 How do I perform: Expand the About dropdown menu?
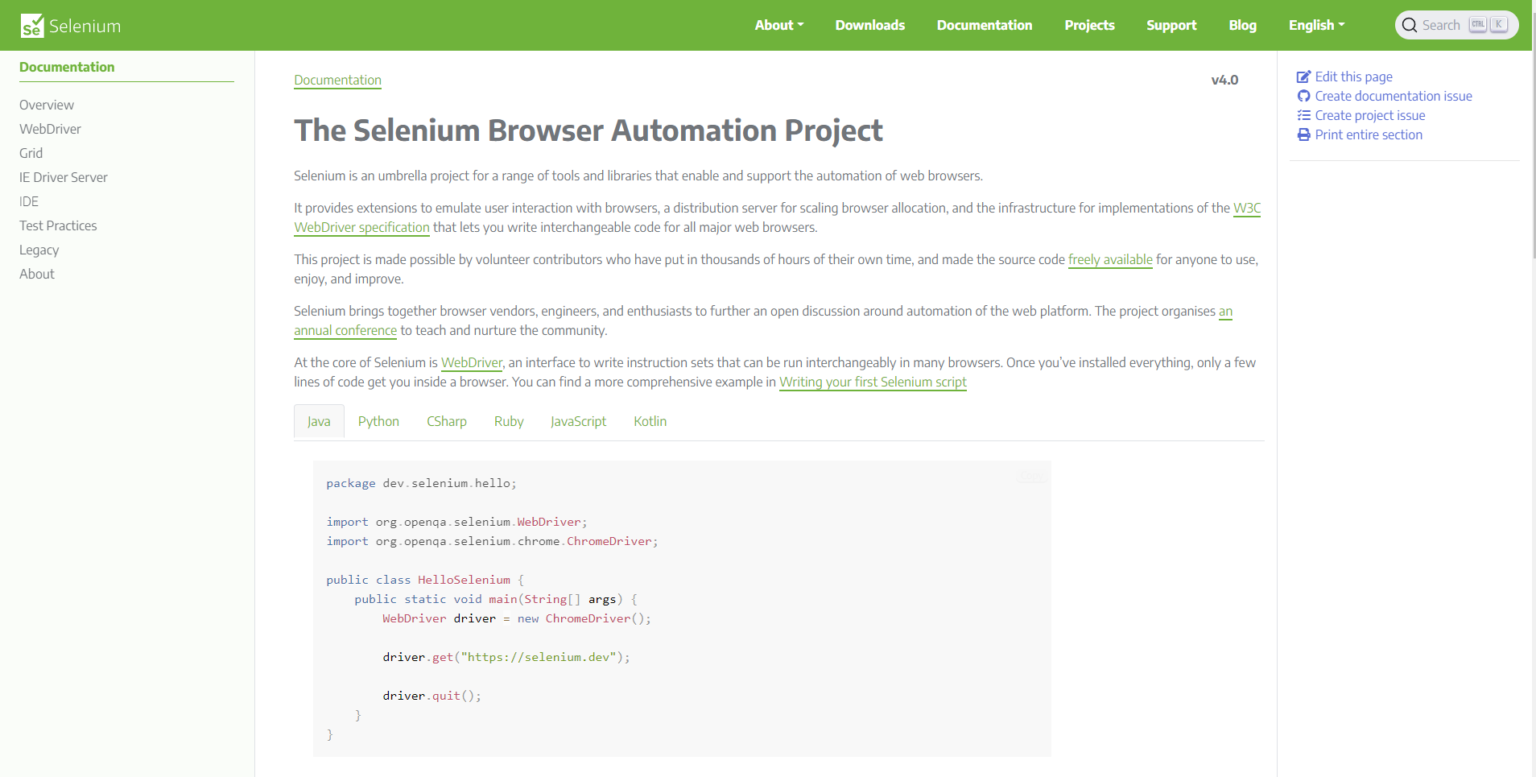pyautogui.click(x=779, y=25)
